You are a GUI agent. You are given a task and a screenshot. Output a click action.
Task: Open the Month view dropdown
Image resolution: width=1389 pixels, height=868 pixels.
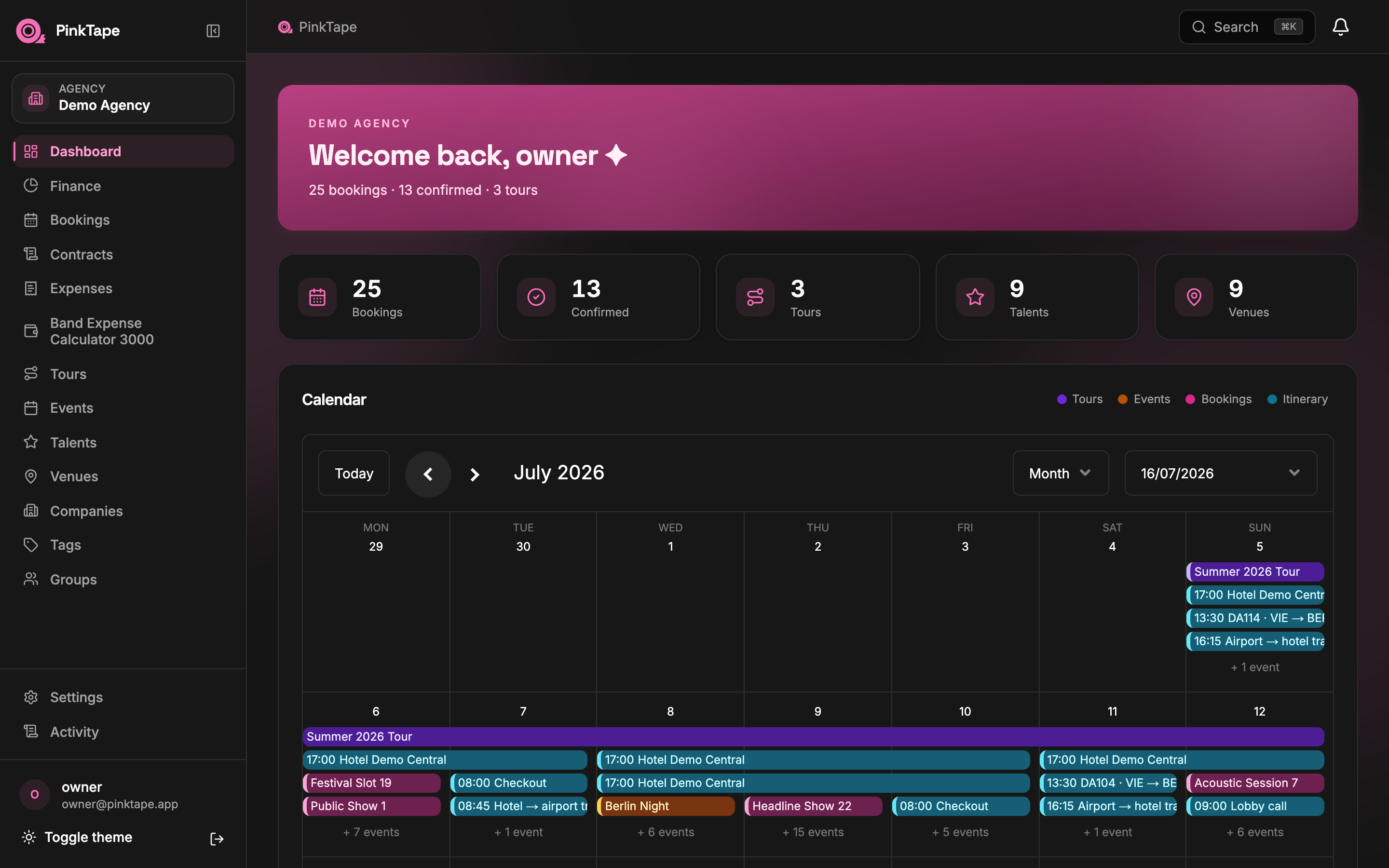1060,473
